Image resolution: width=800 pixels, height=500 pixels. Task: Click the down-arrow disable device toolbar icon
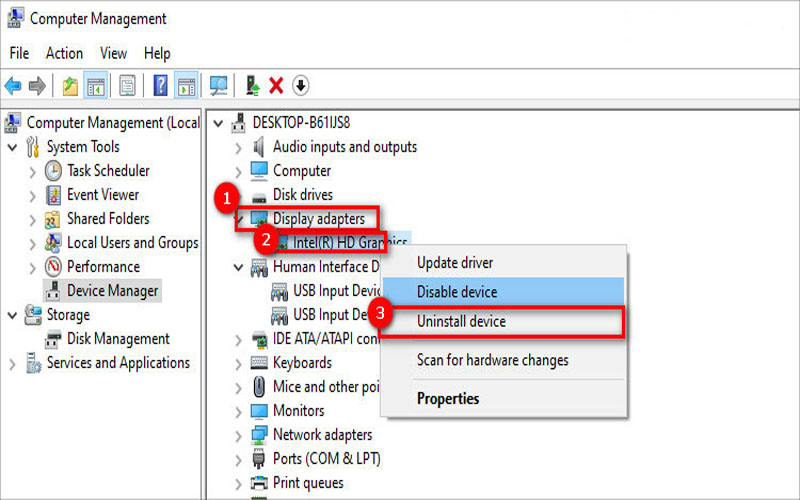click(x=301, y=86)
